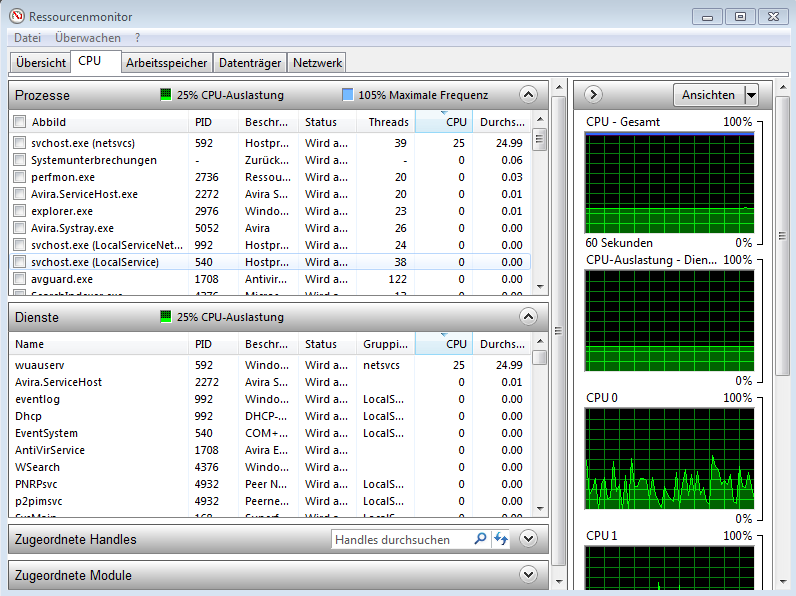Sort processes by PID column header
The height and width of the screenshot is (596, 796).
point(213,122)
